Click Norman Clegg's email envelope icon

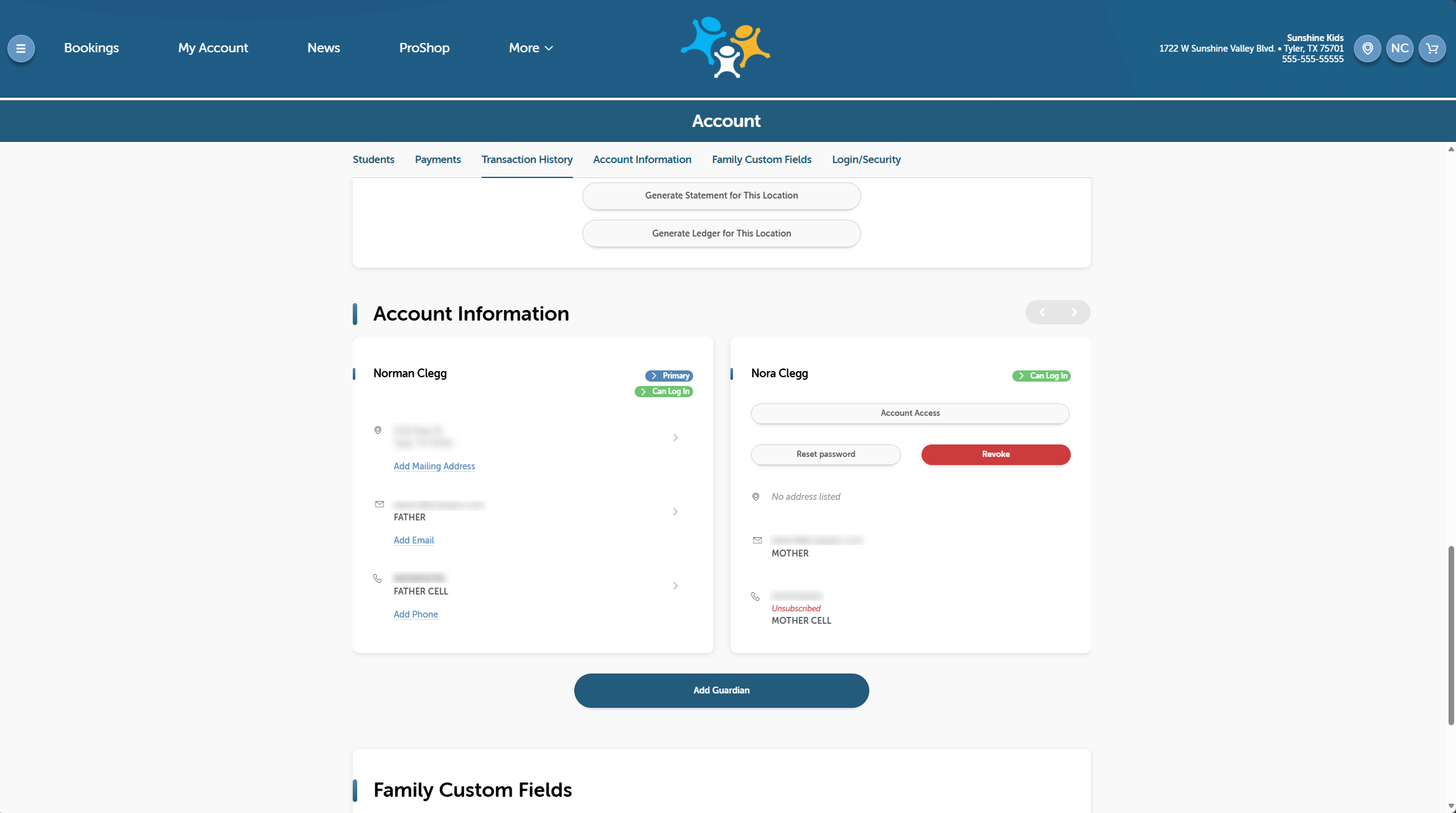coord(380,504)
